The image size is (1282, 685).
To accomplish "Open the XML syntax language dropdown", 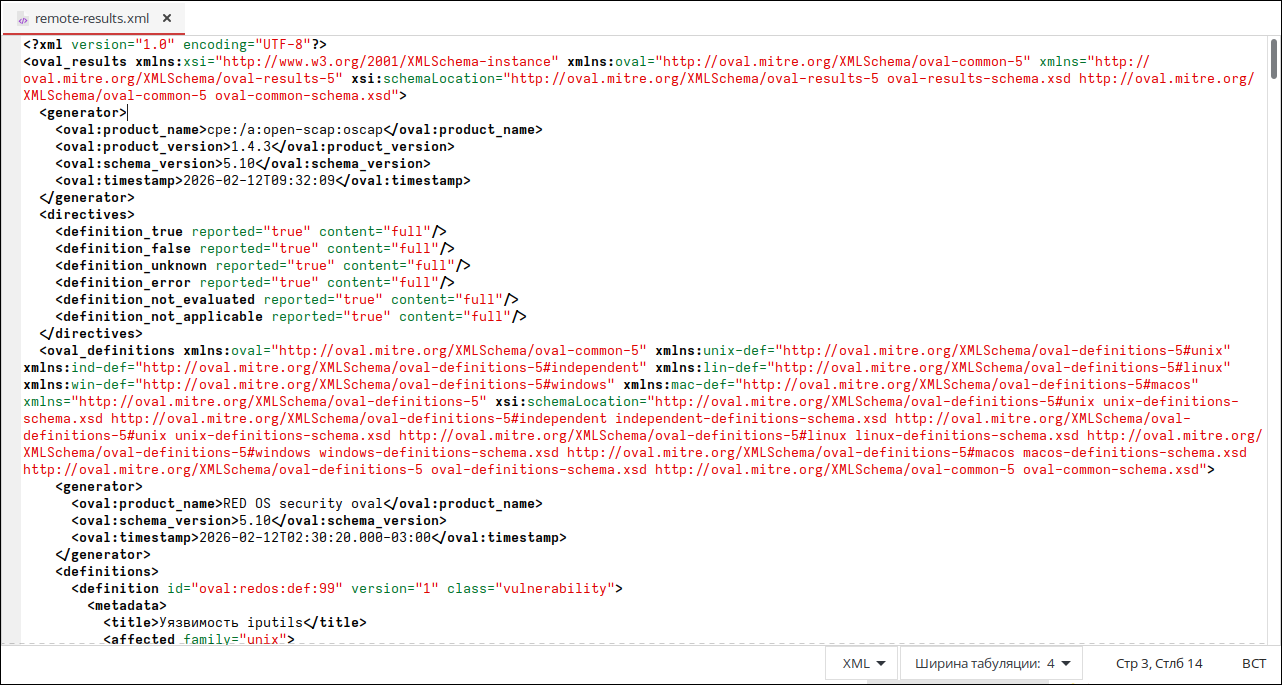I will pyautogui.click(x=865, y=663).
